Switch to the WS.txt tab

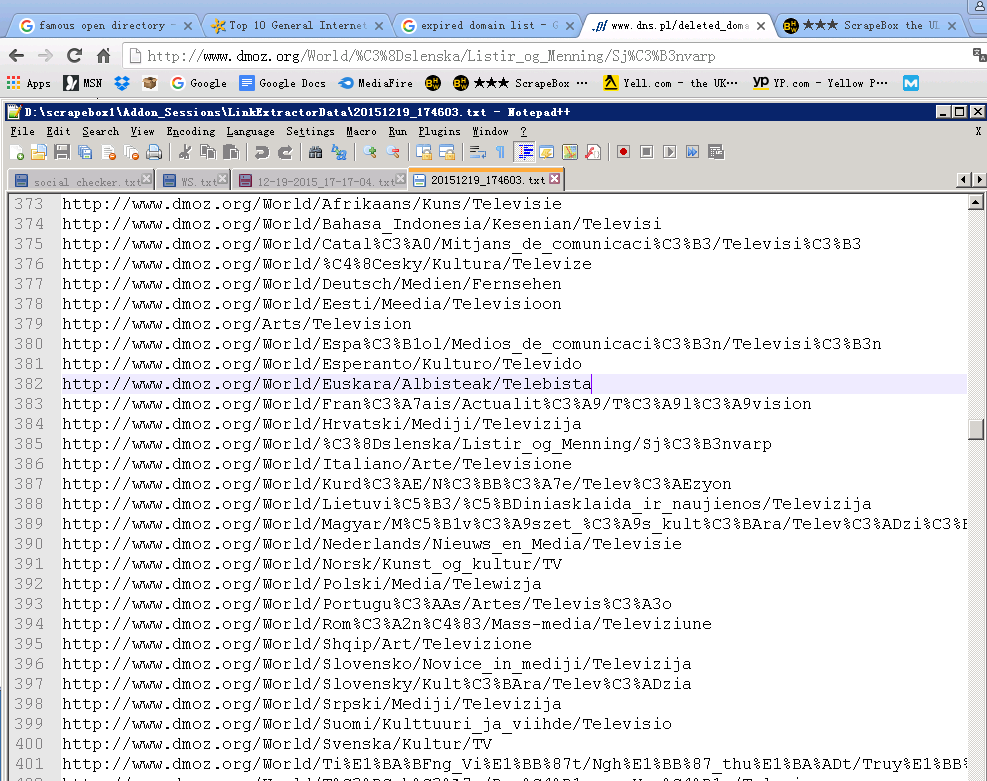(x=193, y=181)
